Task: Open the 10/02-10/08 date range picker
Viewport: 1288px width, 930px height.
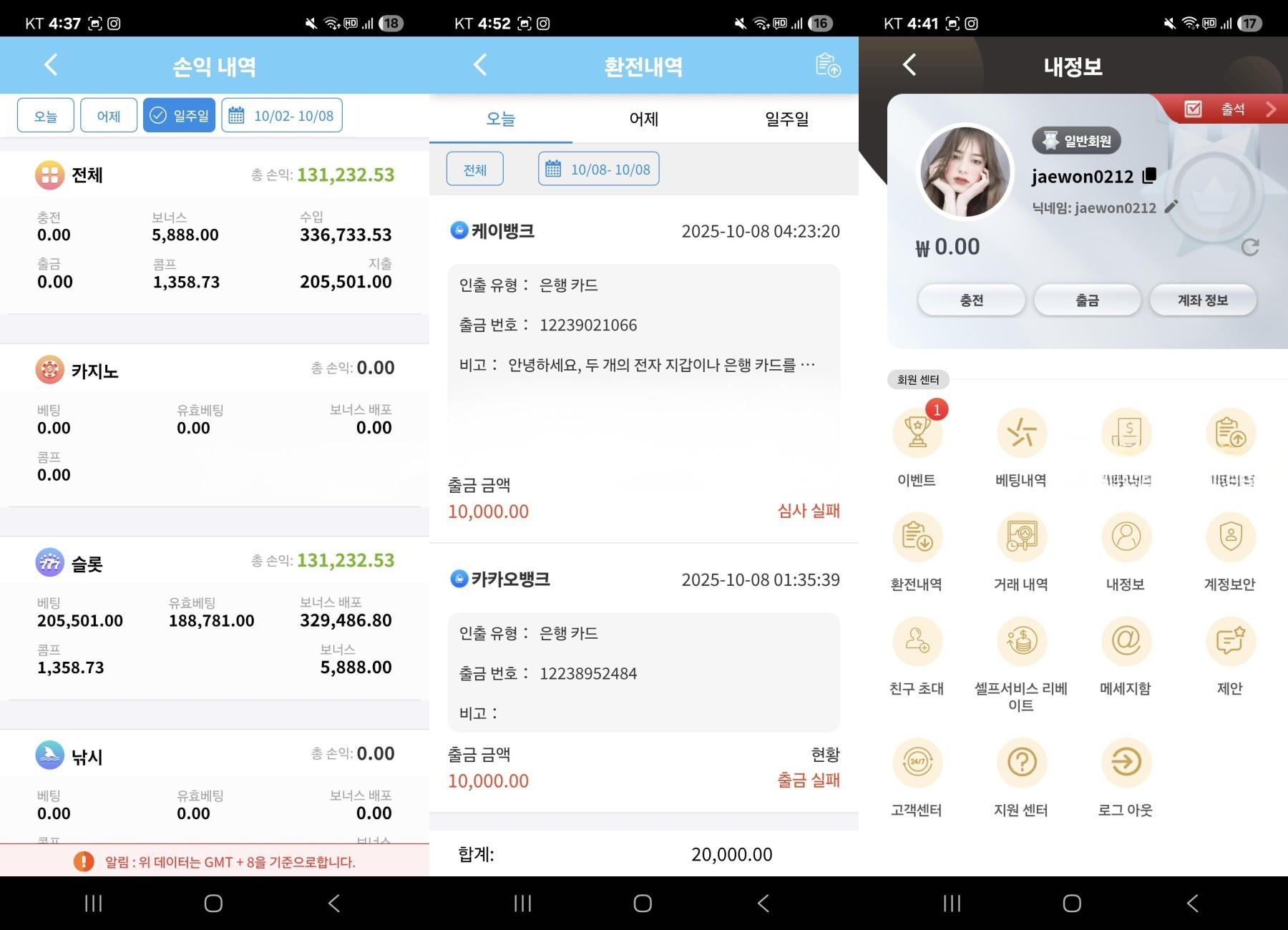Action: coord(282,115)
